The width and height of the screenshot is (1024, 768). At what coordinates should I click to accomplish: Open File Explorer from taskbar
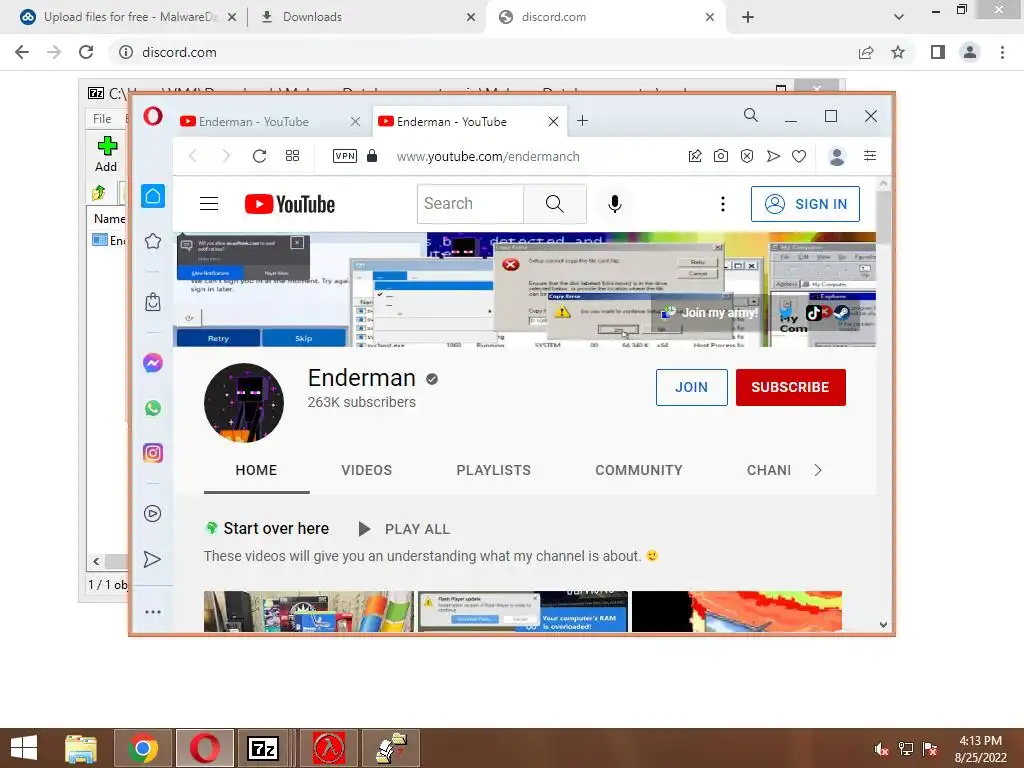[x=81, y=748]
